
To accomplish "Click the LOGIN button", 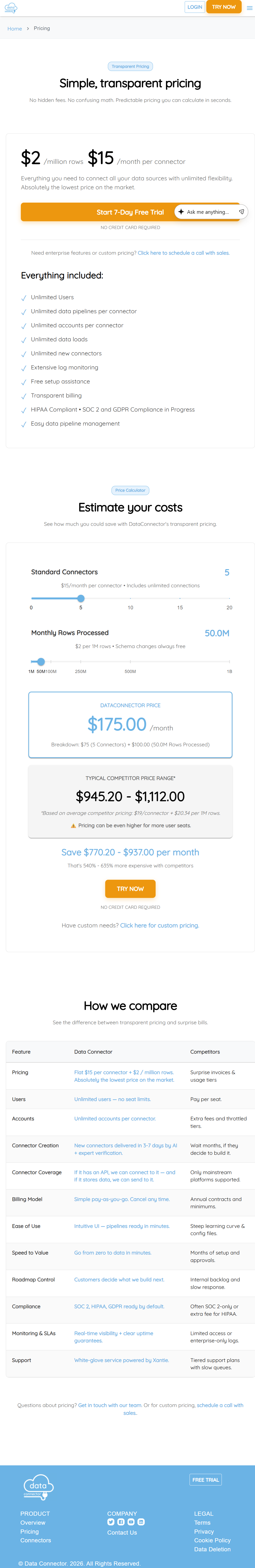I will point(195,7).
